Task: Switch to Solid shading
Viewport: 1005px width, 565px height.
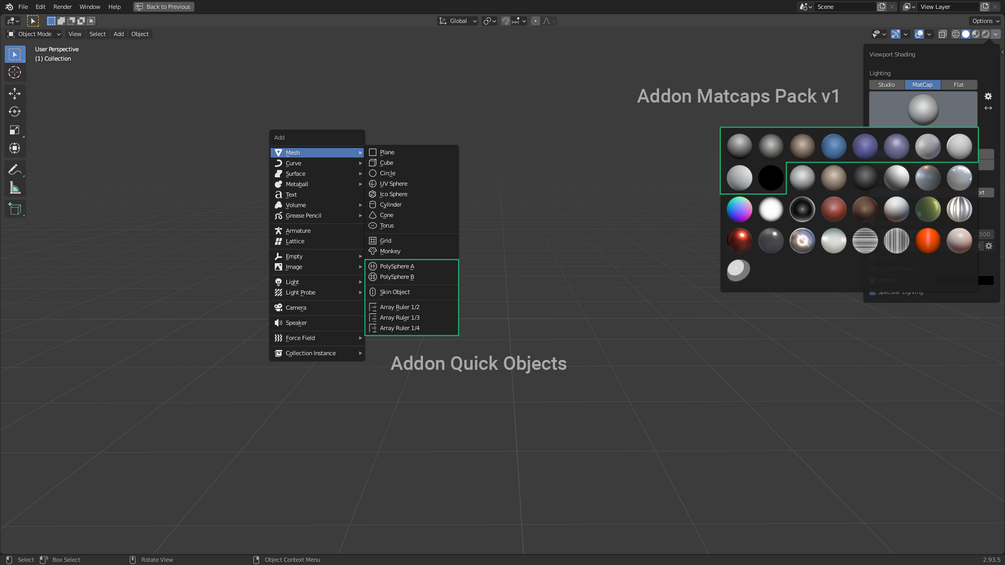Action: pos(965,34)
